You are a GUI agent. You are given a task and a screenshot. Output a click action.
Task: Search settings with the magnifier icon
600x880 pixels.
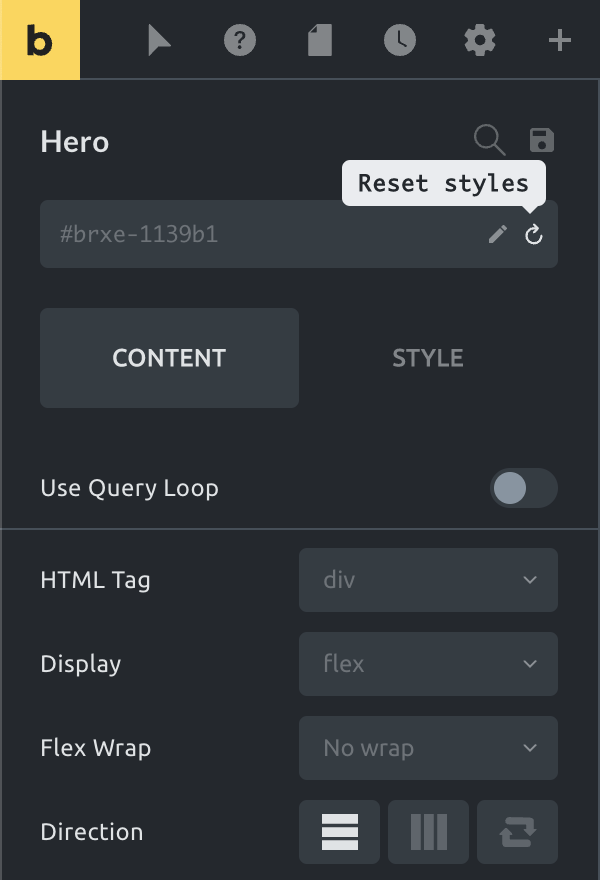489,140
